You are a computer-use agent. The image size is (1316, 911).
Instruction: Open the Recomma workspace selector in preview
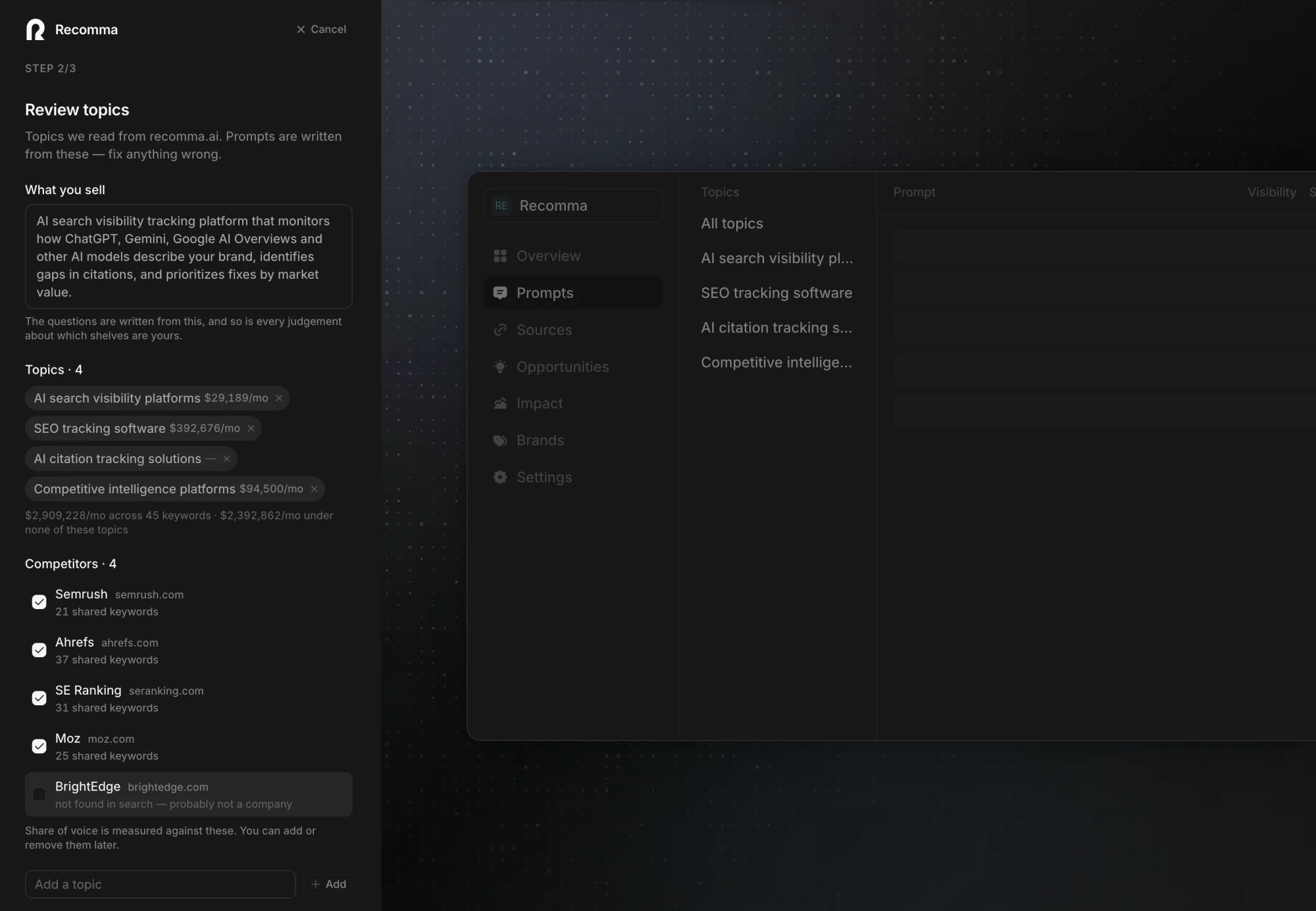coord(573,206)
